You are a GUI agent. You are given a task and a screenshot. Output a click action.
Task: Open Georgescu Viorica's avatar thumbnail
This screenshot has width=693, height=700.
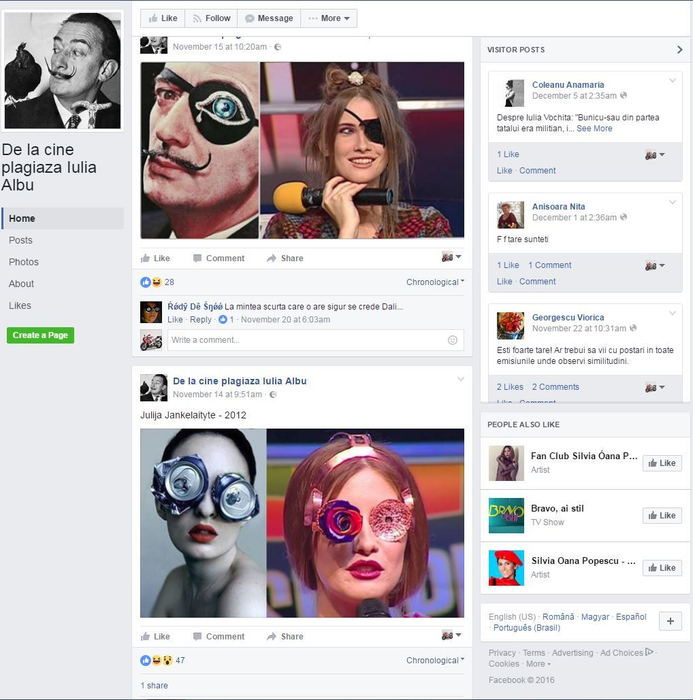[510, 326]
